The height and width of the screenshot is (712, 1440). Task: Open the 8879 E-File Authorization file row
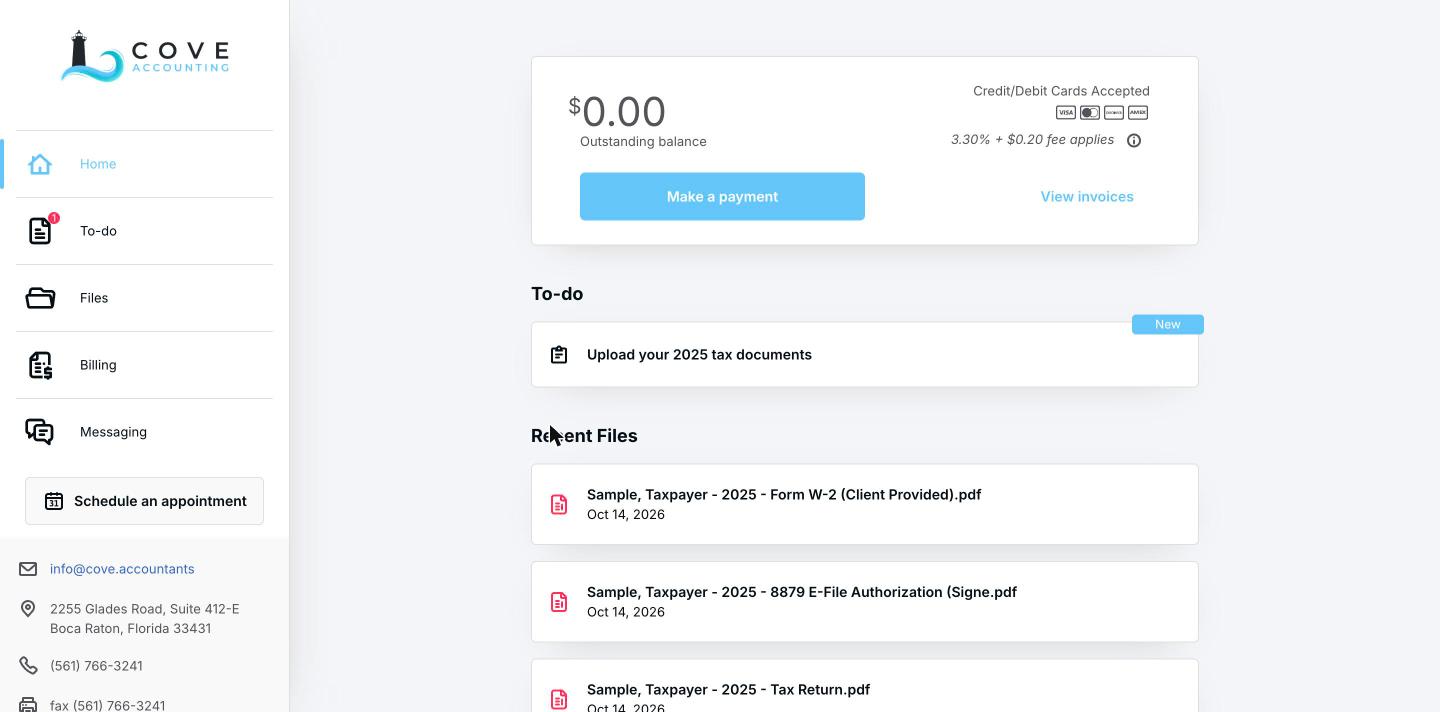coord(865,602)
